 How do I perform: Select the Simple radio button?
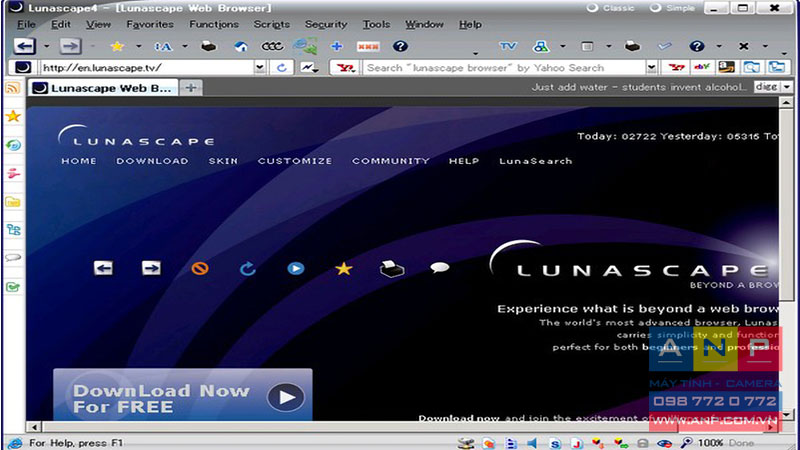(656, 8)
